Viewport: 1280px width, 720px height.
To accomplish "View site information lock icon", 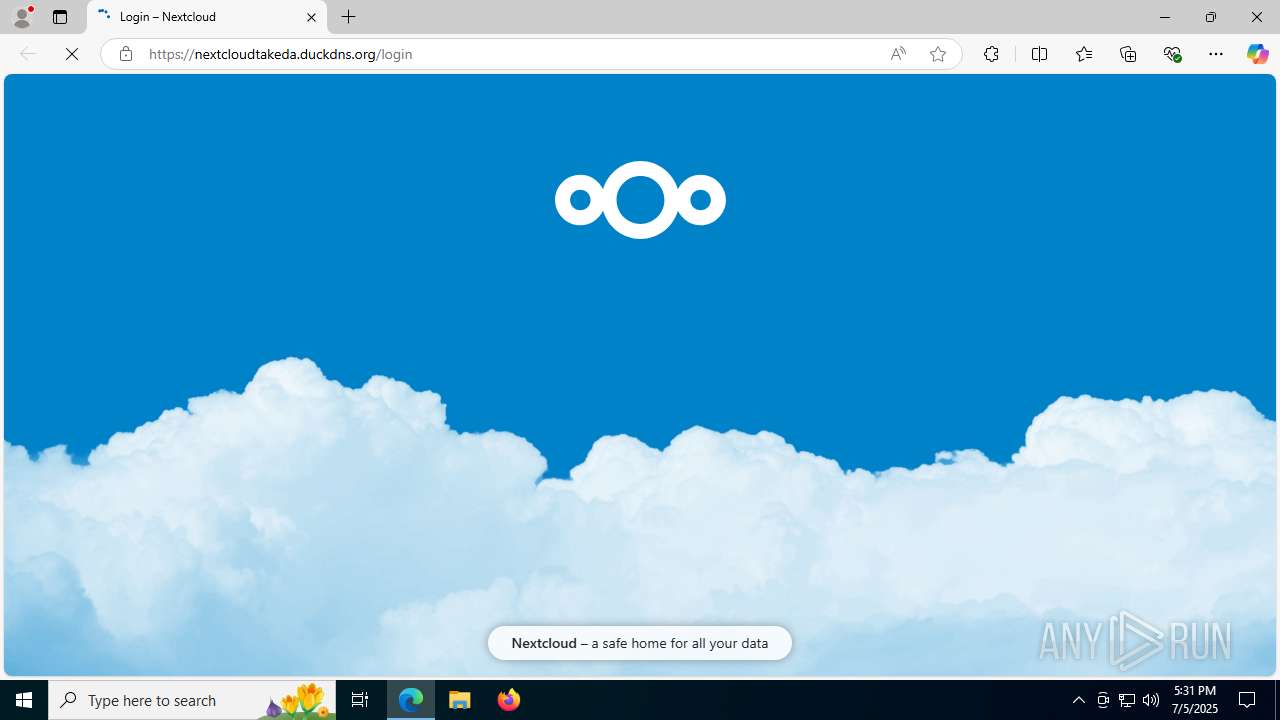I will point(125,54).
